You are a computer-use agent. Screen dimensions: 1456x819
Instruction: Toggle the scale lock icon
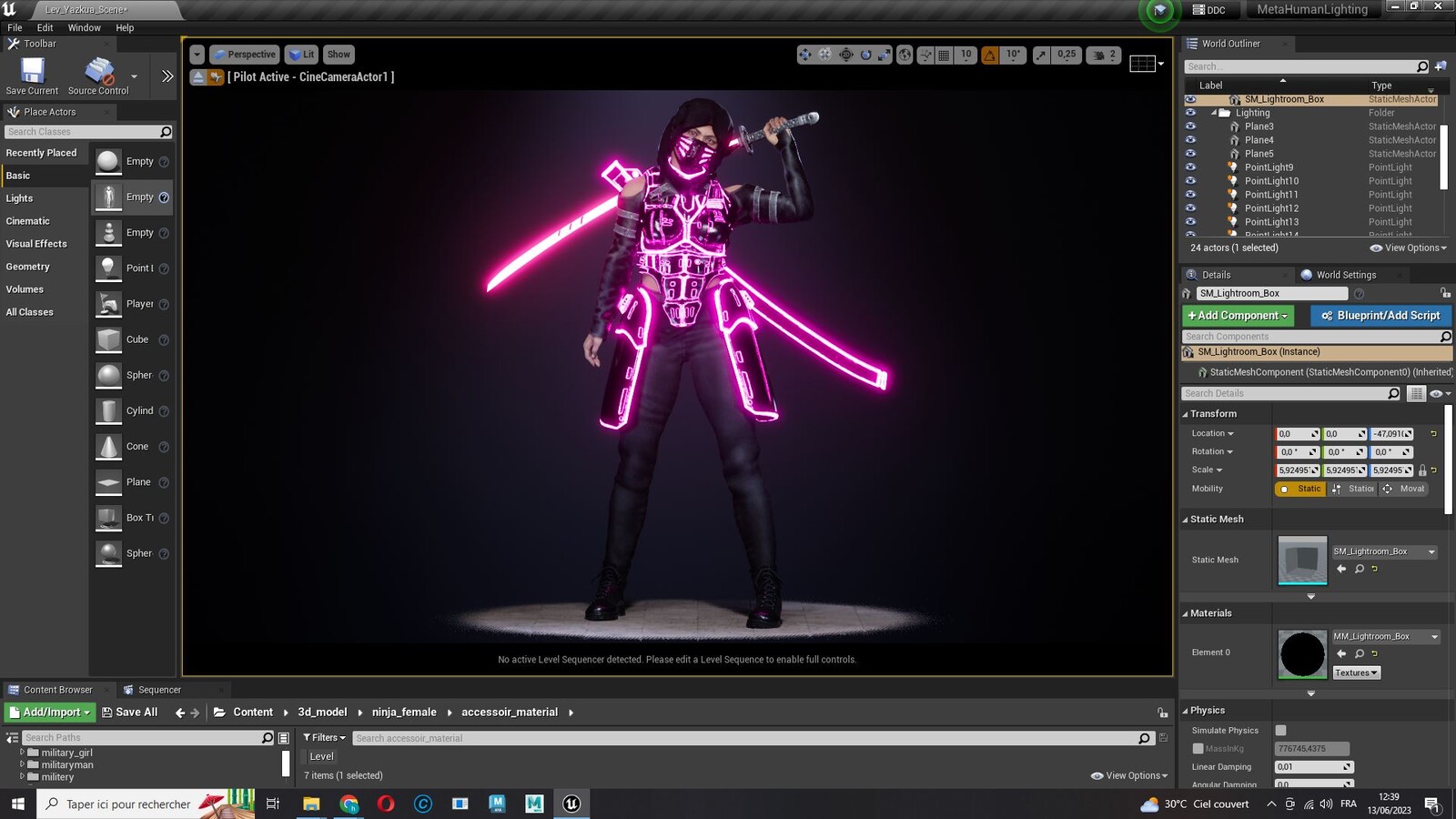click(1422, 470)
